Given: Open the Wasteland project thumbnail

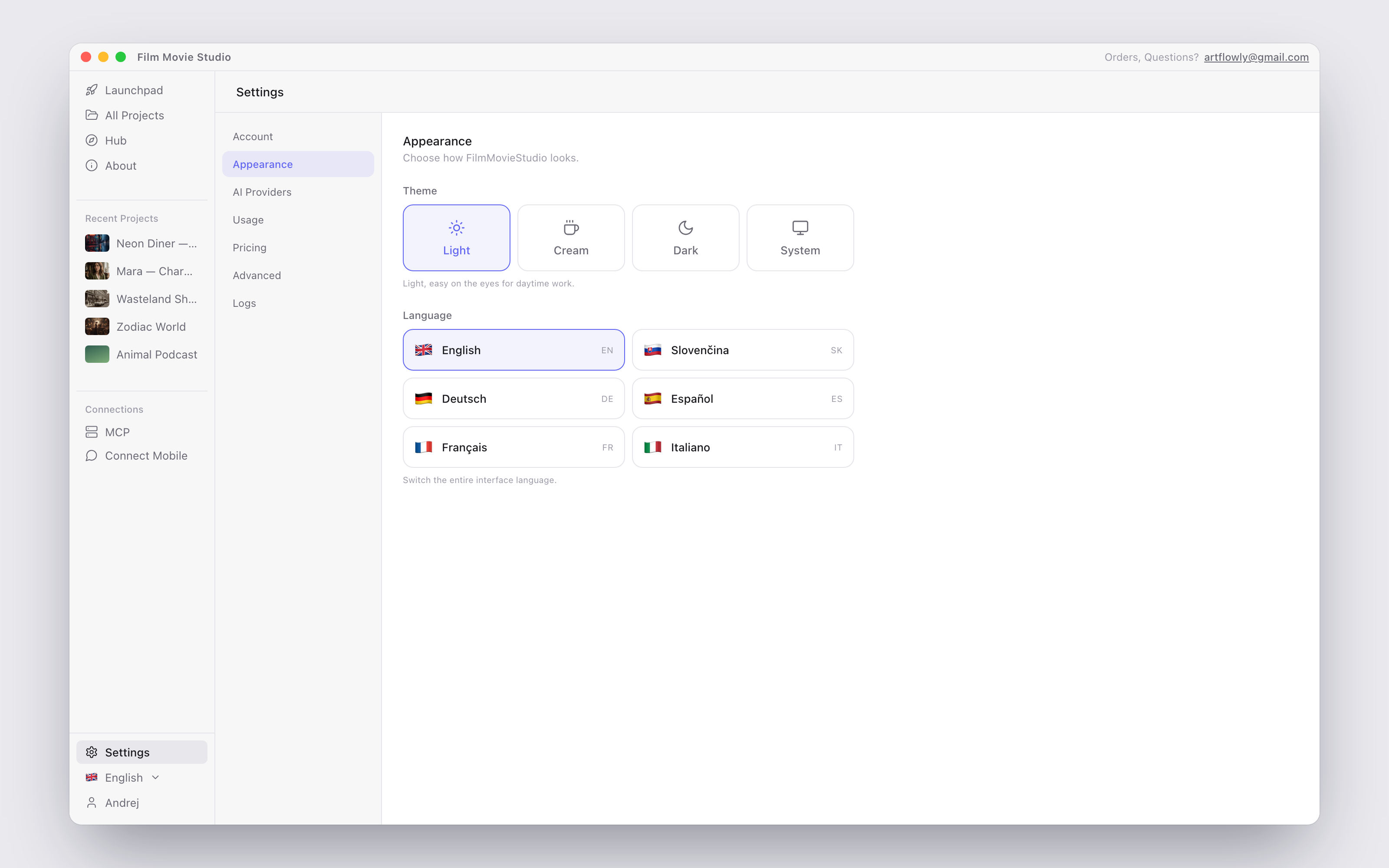Looking at the screenshot, I should (x=97, y=299).
